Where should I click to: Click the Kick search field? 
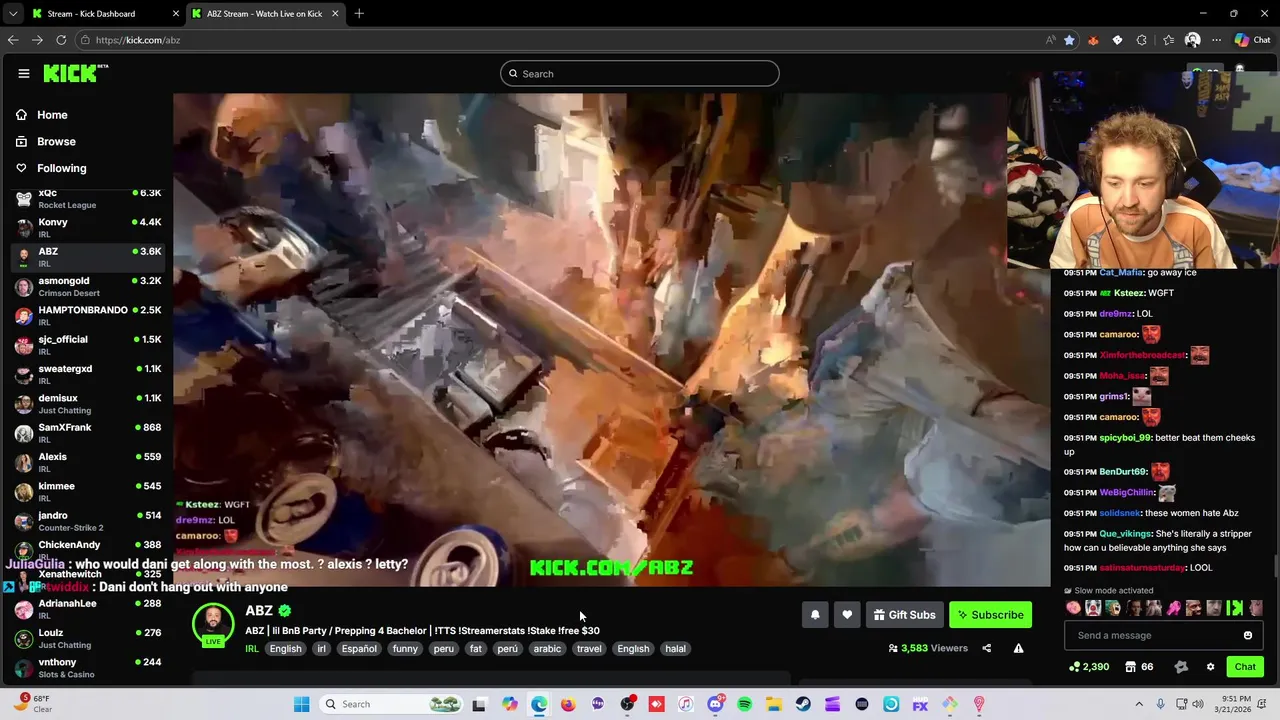tap(640, 73)
